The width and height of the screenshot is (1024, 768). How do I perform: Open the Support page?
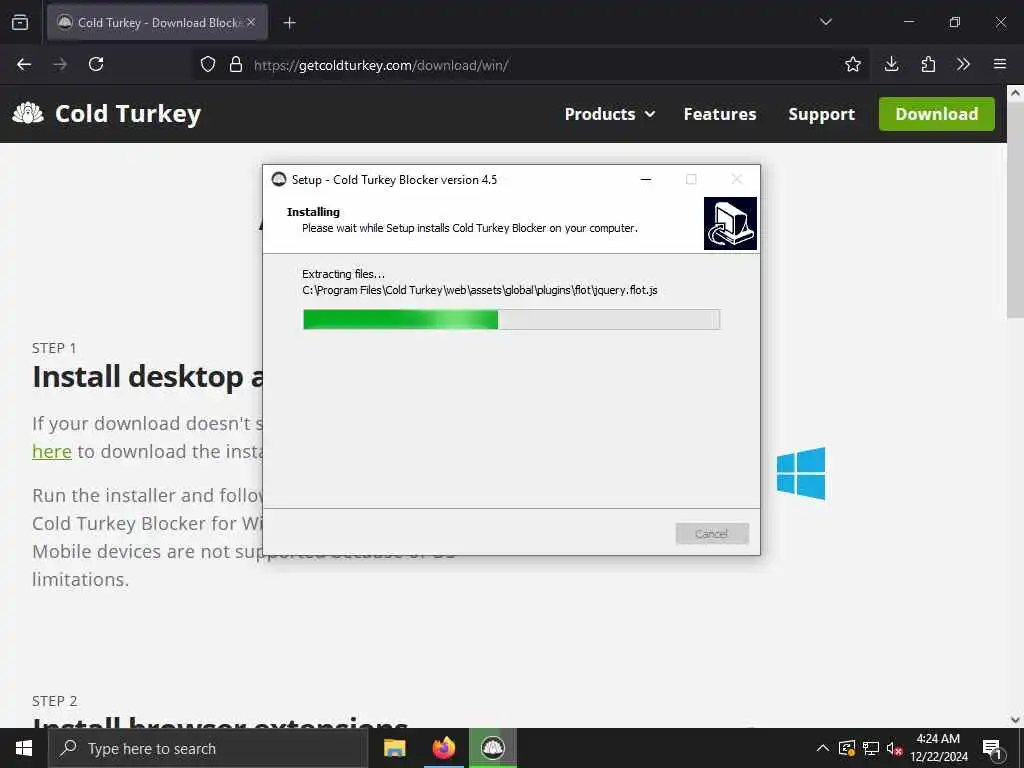pos(821,114)
